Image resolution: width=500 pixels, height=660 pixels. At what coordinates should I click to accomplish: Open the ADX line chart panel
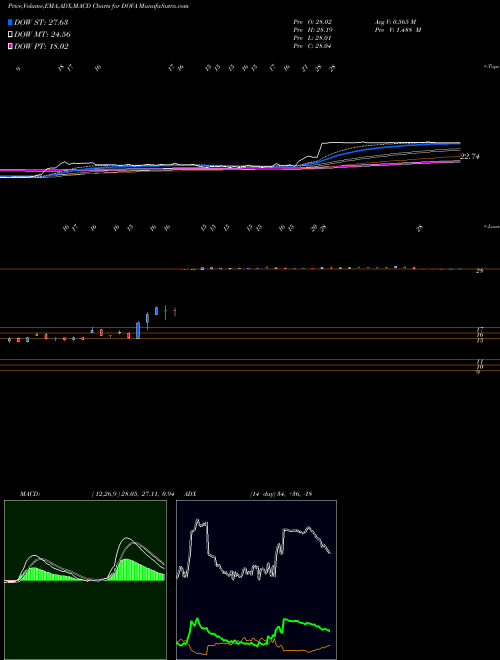256,580
